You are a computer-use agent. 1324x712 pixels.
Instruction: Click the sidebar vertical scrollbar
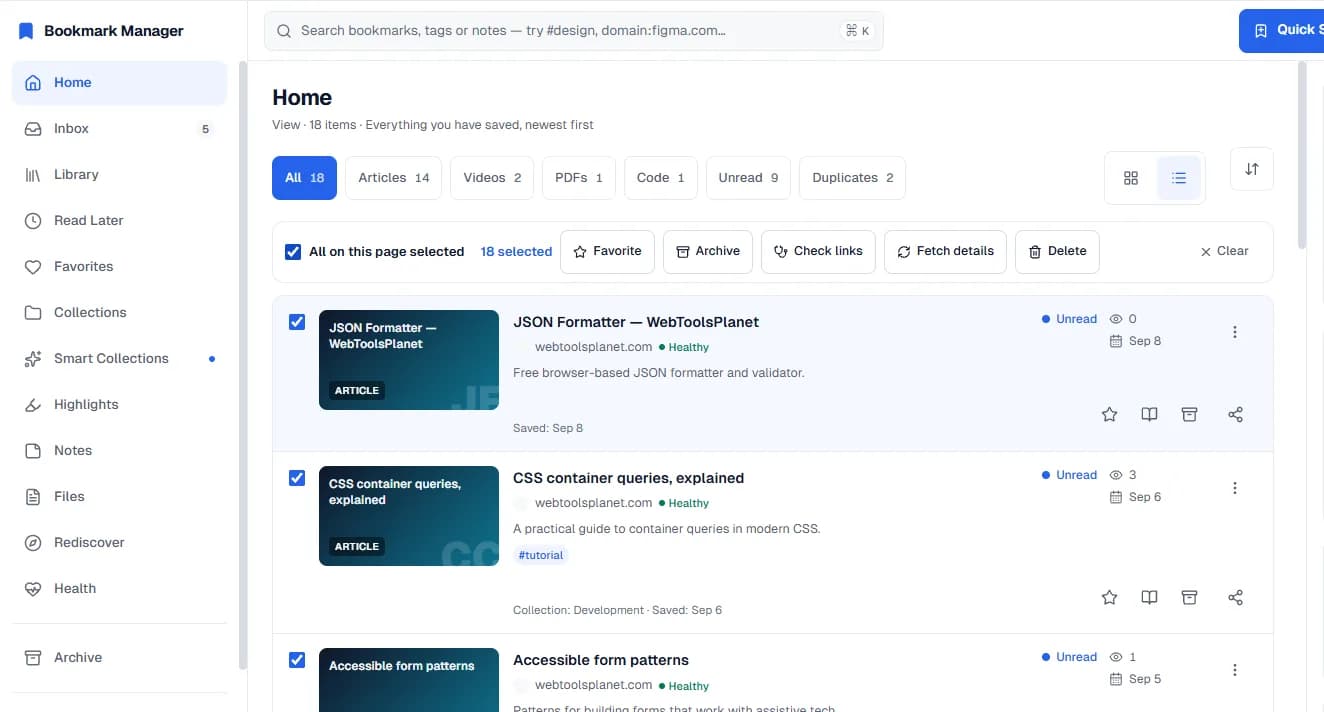click(242, 365)
